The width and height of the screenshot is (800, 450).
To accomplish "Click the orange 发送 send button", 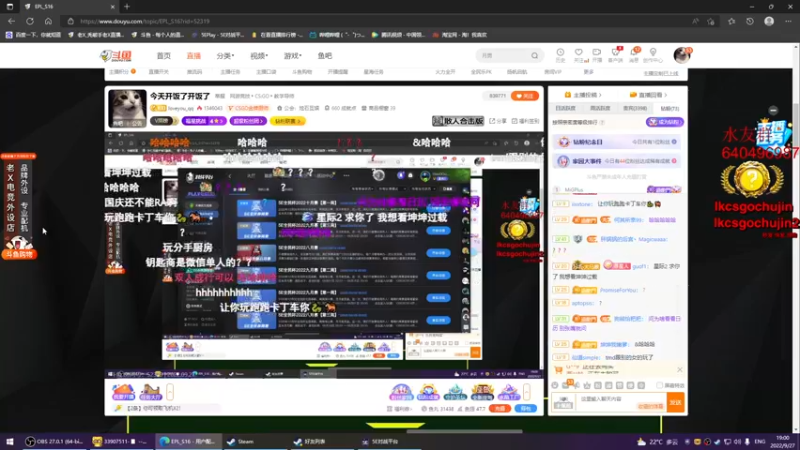I will (x=676, y=403).
